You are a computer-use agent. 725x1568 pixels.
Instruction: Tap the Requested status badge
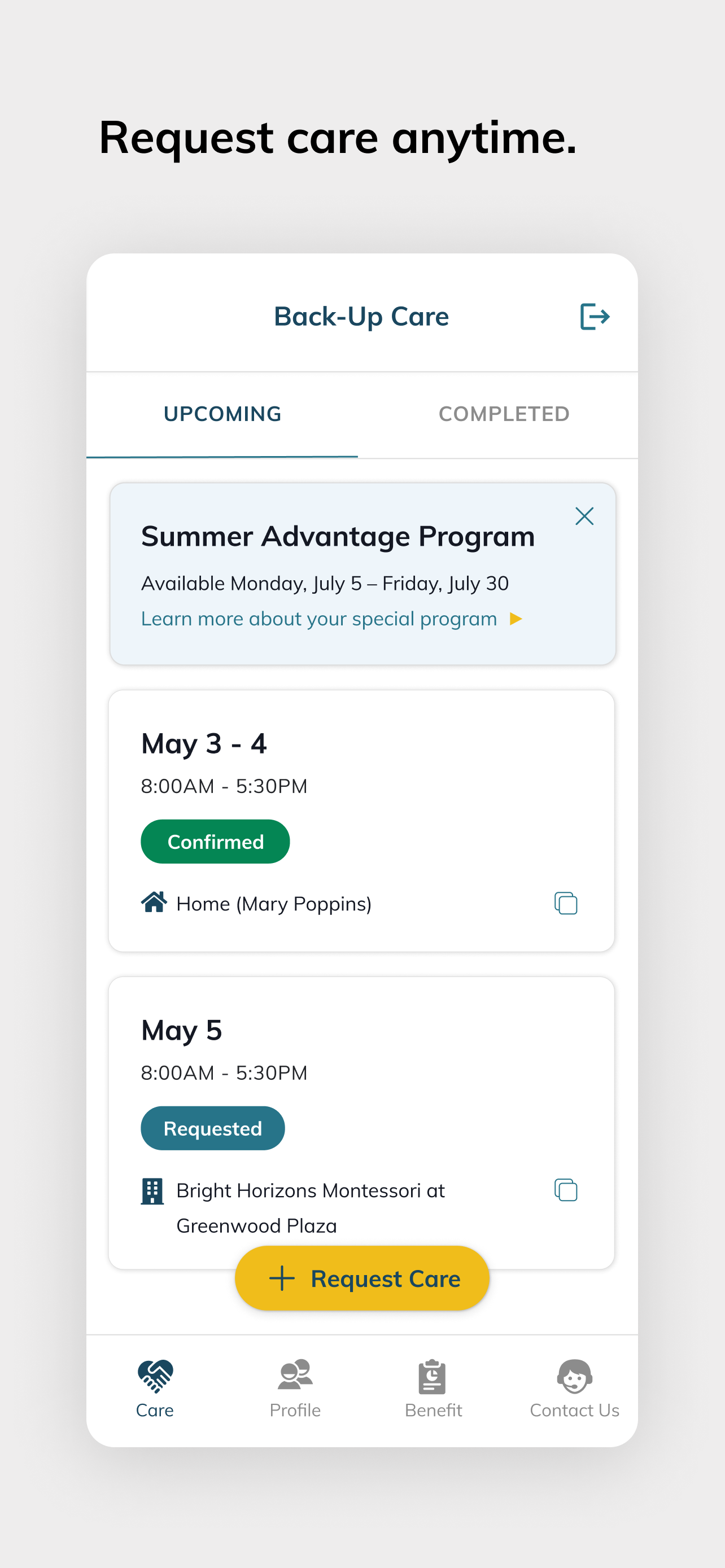(x=212, y=1128)
